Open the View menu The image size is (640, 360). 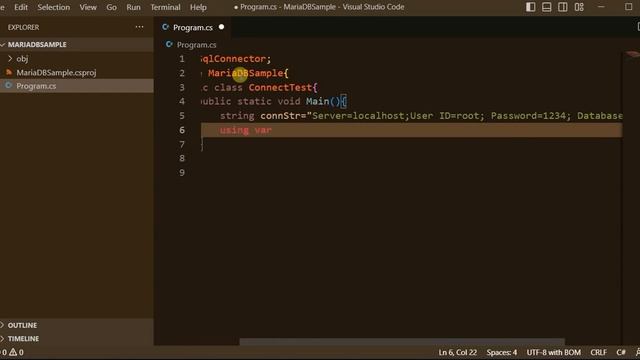click(88, 7)
